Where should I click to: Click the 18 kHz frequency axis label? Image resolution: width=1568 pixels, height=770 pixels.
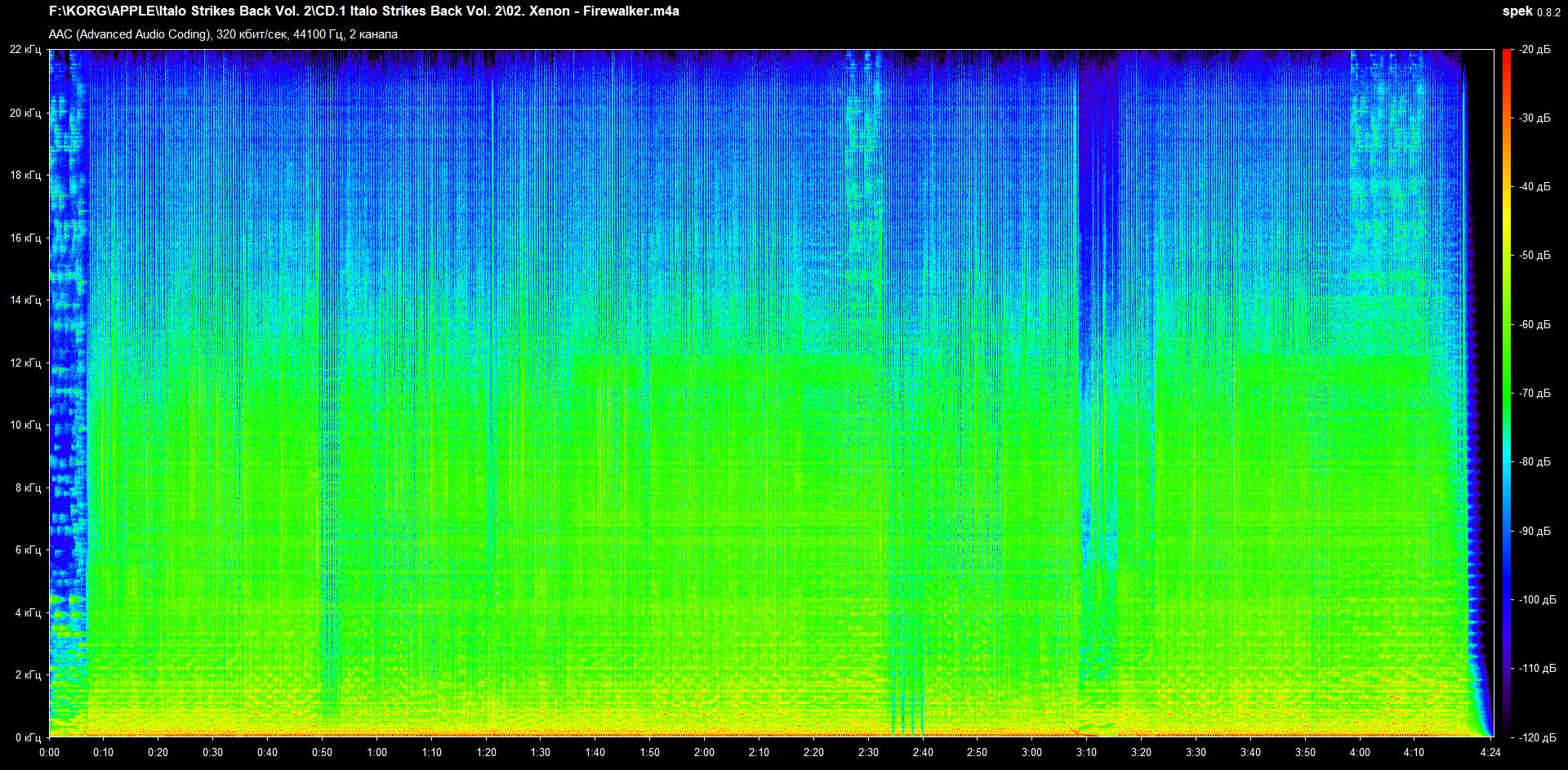click(25, 175)
